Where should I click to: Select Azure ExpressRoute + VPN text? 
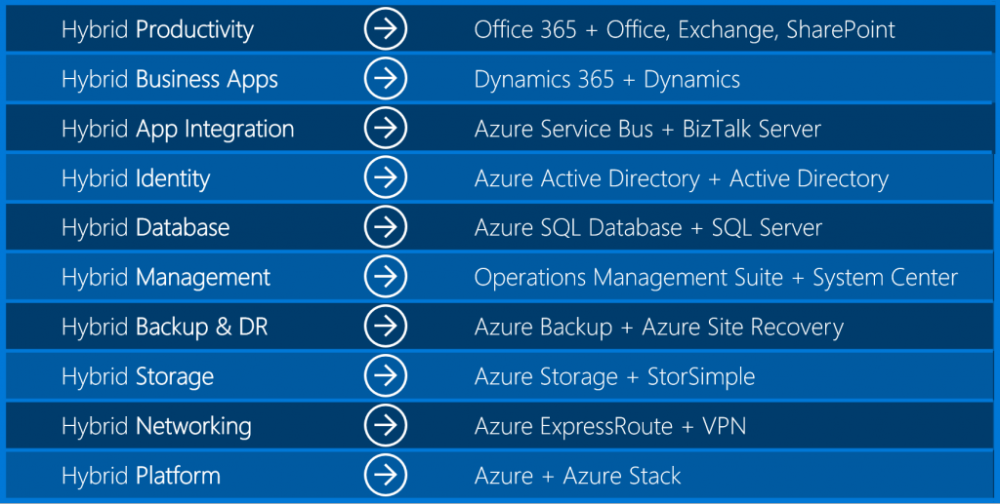[610, 427]
